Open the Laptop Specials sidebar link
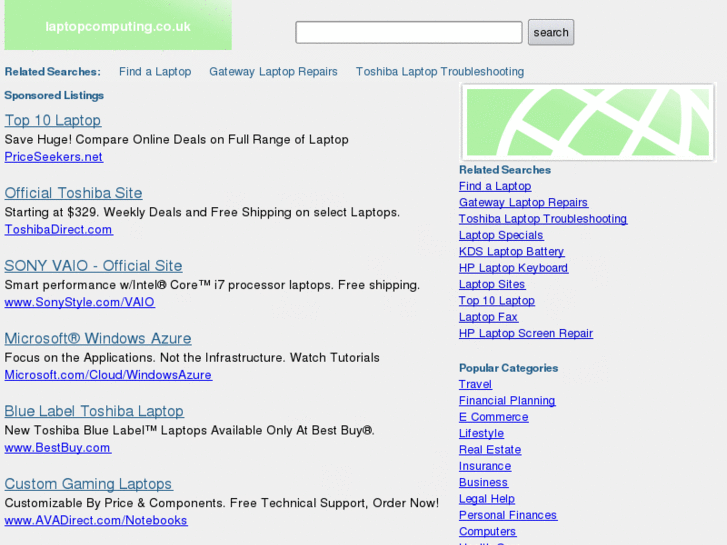Screen dimensions: 727x545 pos(501,235)
